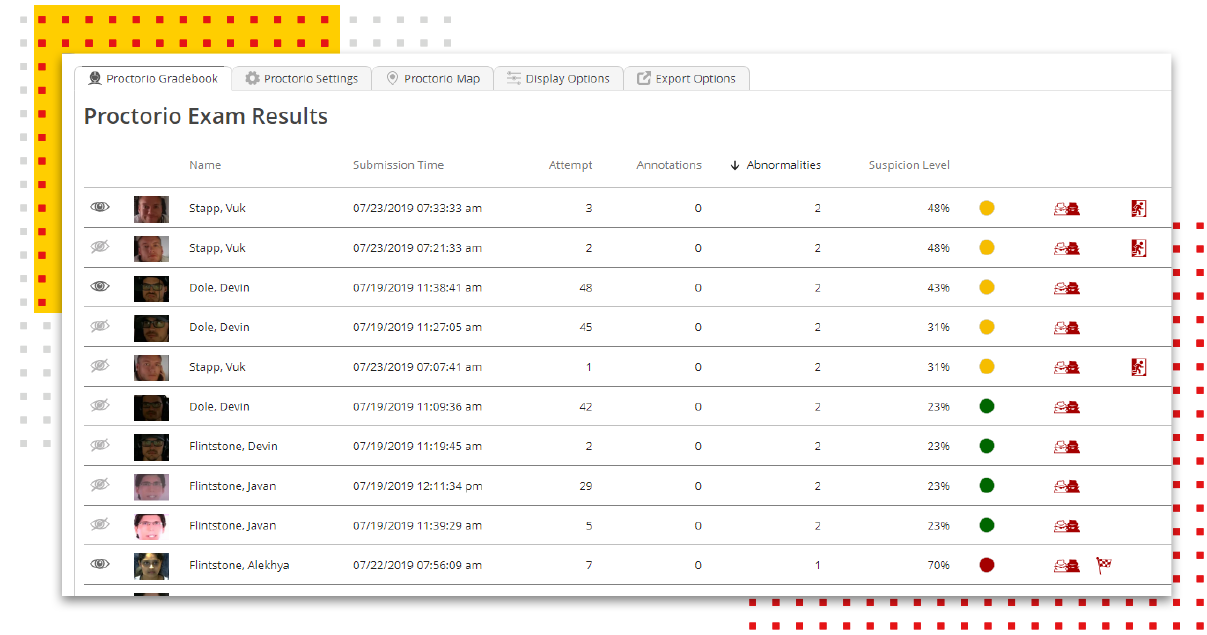The image size is (1207, 635).
Task: Click submission time 07/19/2019 11:39:29 am
Action: pyautogui.click(x=417, y=525)
